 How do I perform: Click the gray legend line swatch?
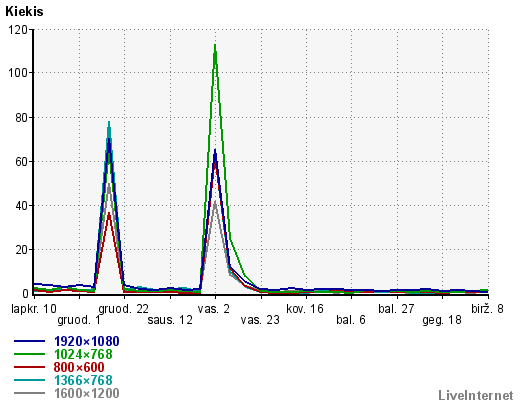click(29, 393)
